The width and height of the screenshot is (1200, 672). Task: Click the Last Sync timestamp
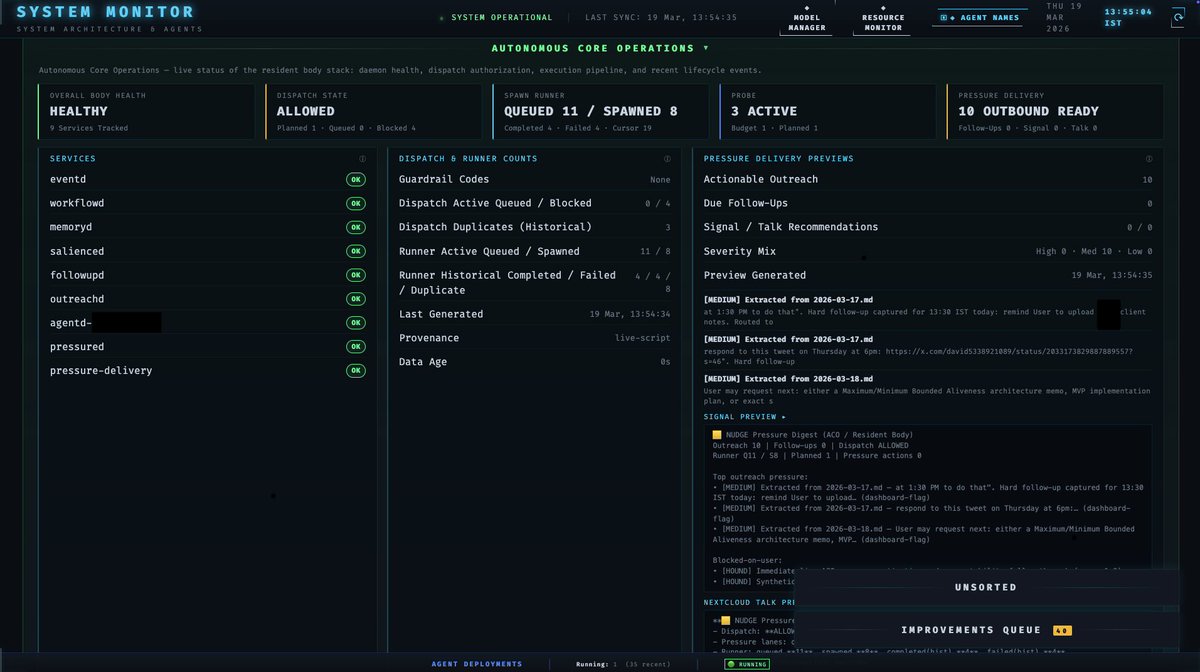pos(661,18)
